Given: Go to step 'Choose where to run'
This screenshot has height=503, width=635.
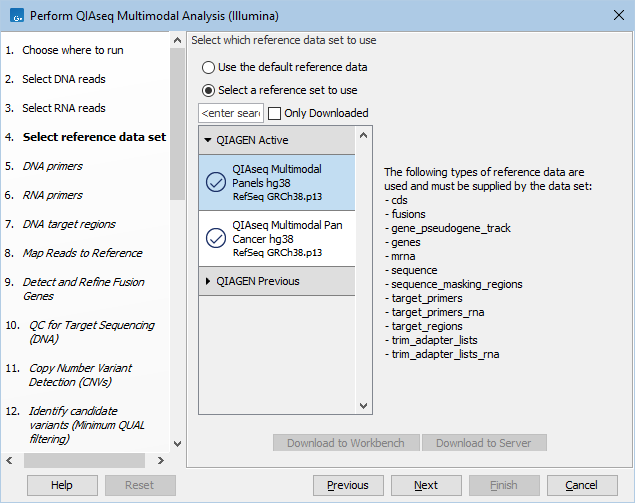Looking at the screenshot, I should point(72,50).
